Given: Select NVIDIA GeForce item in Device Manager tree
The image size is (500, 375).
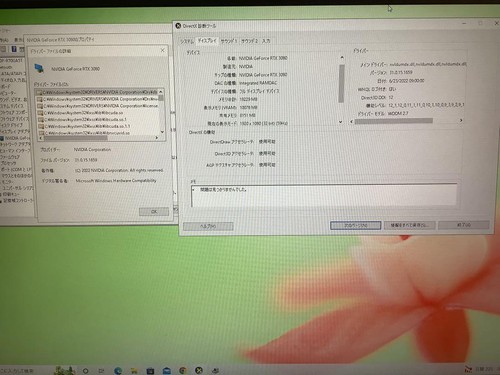Looking at the screenshot, I should [15, 138].
